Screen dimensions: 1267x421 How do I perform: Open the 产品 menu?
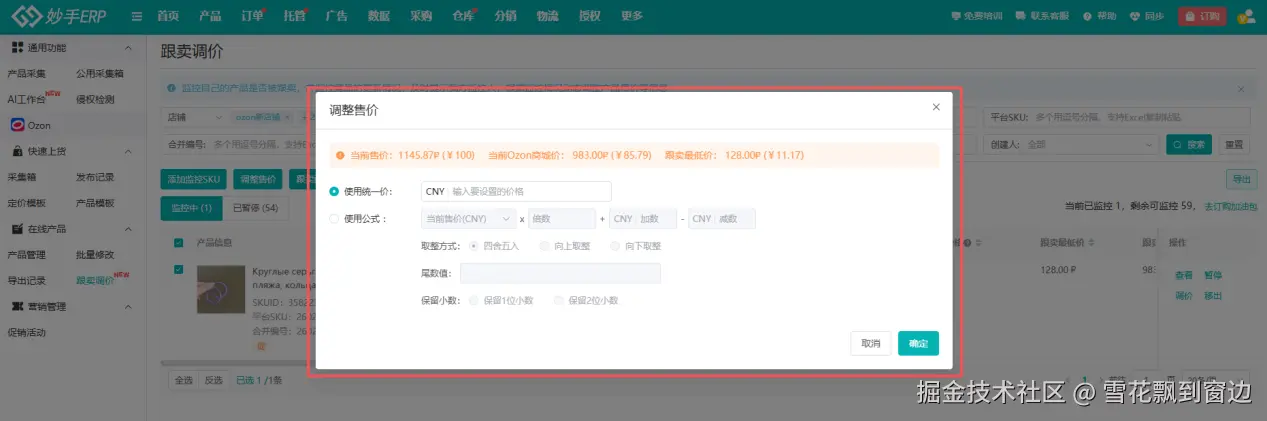pyautogui.click(x=210, y=16)
